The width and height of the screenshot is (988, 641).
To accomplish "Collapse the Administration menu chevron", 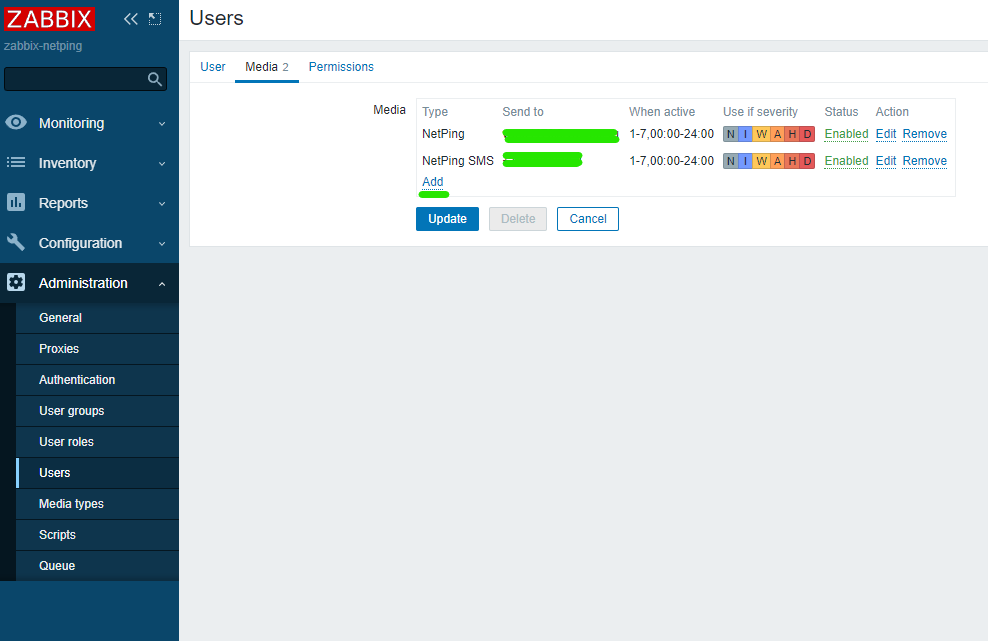I will click(x=162, y=284).
